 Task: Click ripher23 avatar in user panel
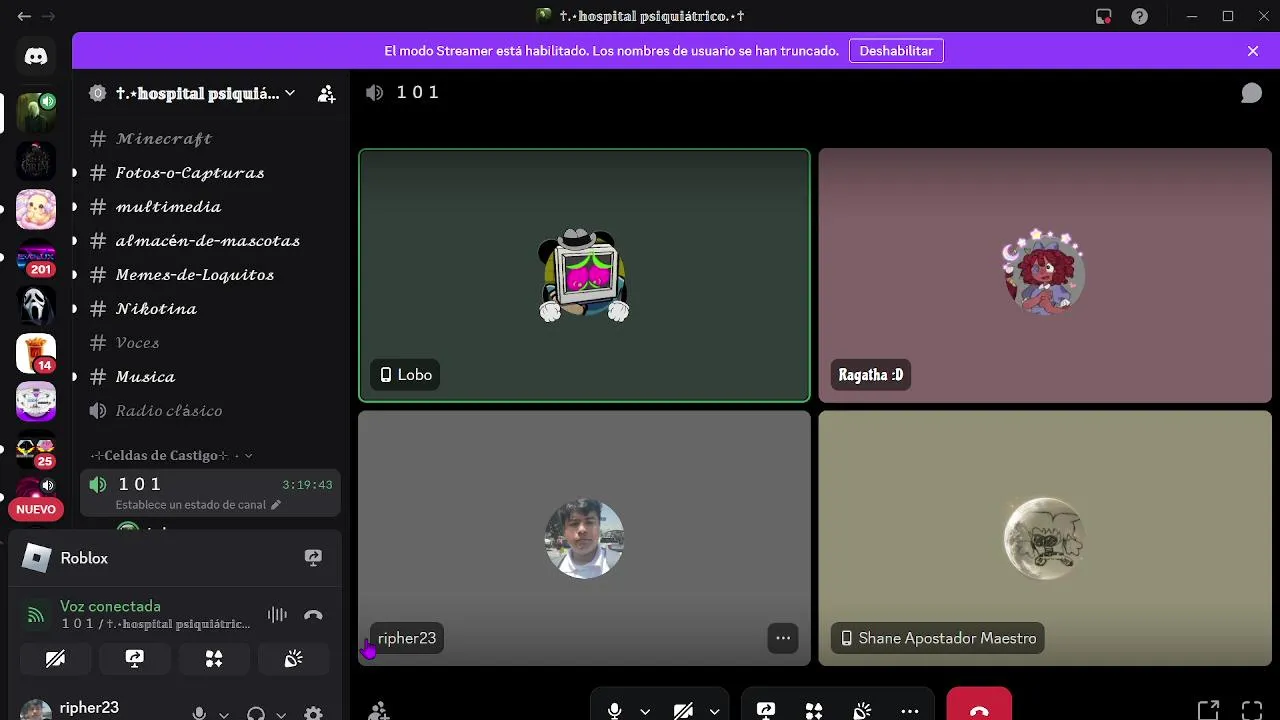click(x=36, y=711)
